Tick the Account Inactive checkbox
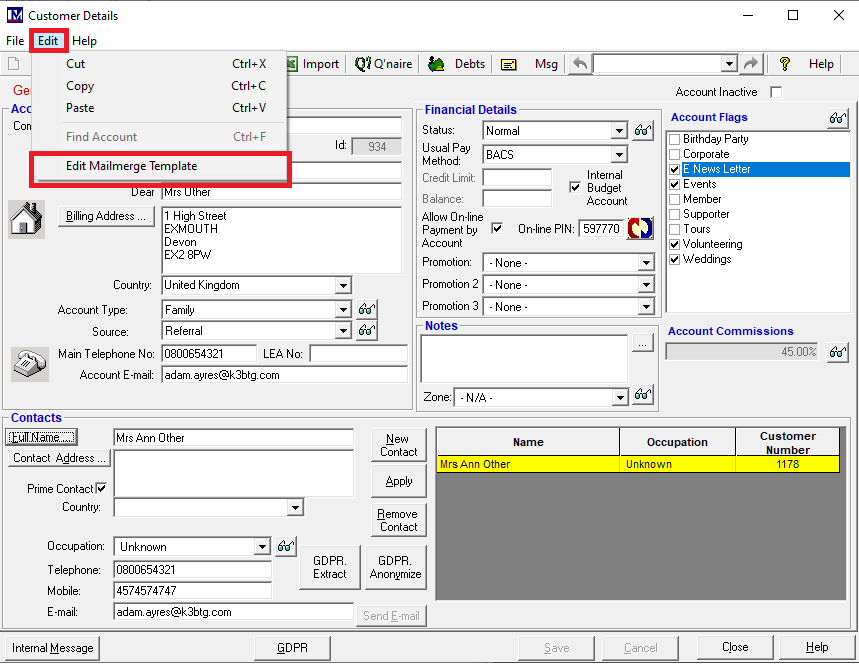Screen dimensions: 859x664 (775, 92)
